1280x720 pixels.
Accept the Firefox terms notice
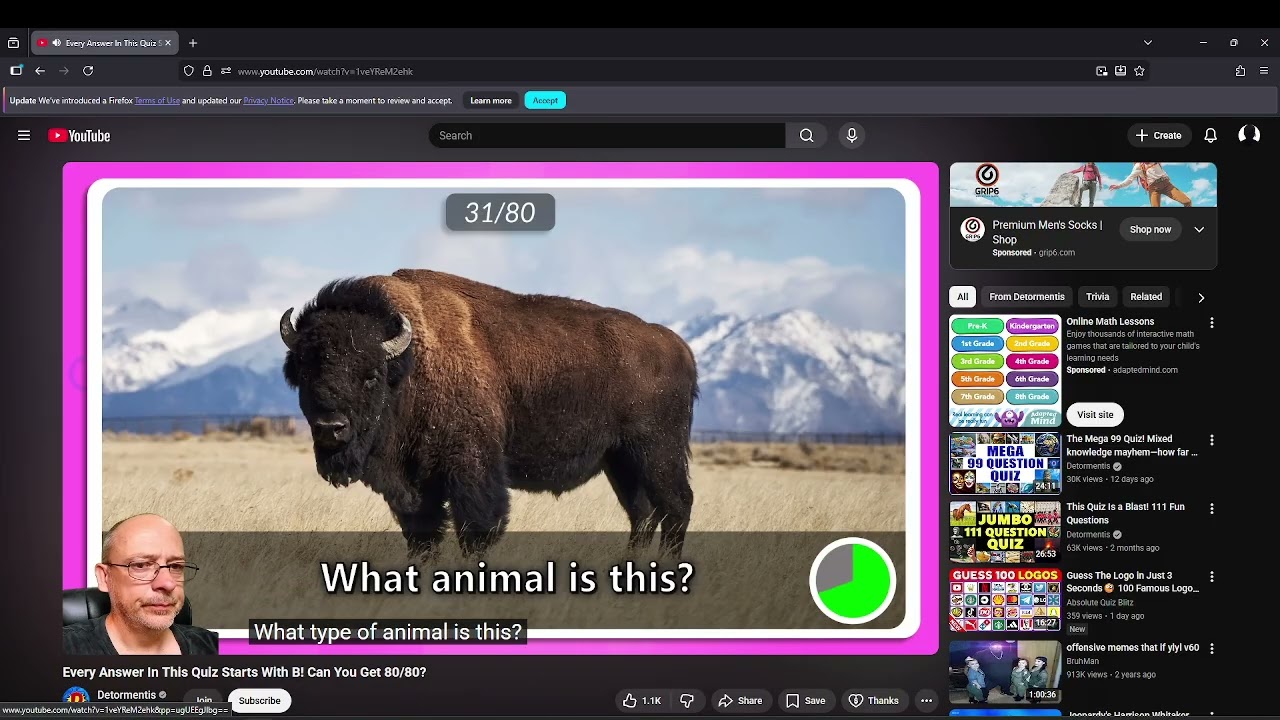[x=545, y=100]
